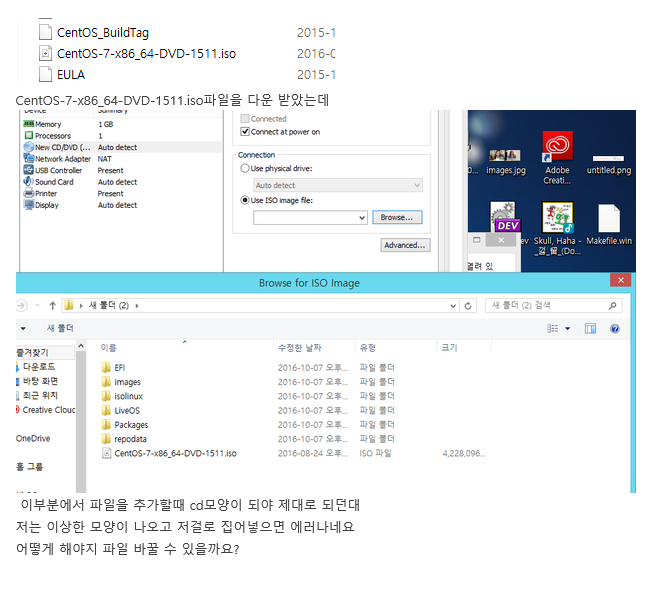Image resolution: width=667 pixels, height=596 pixels.
Task: Select Use physical drive radio button
Action: click(245, 168)
